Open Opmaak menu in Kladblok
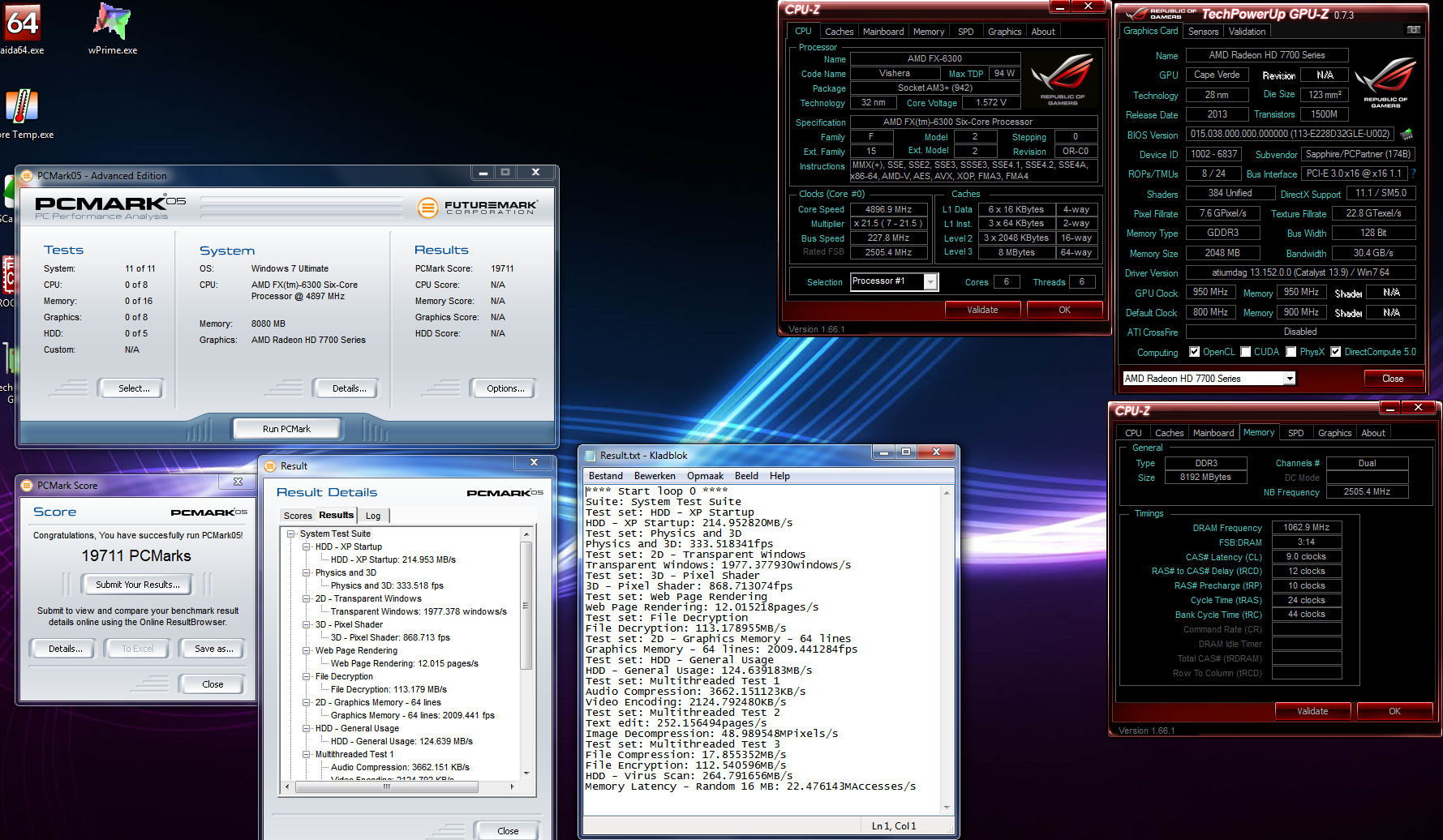The width and height of the screenshot is (1443, 840). point(705,476)
